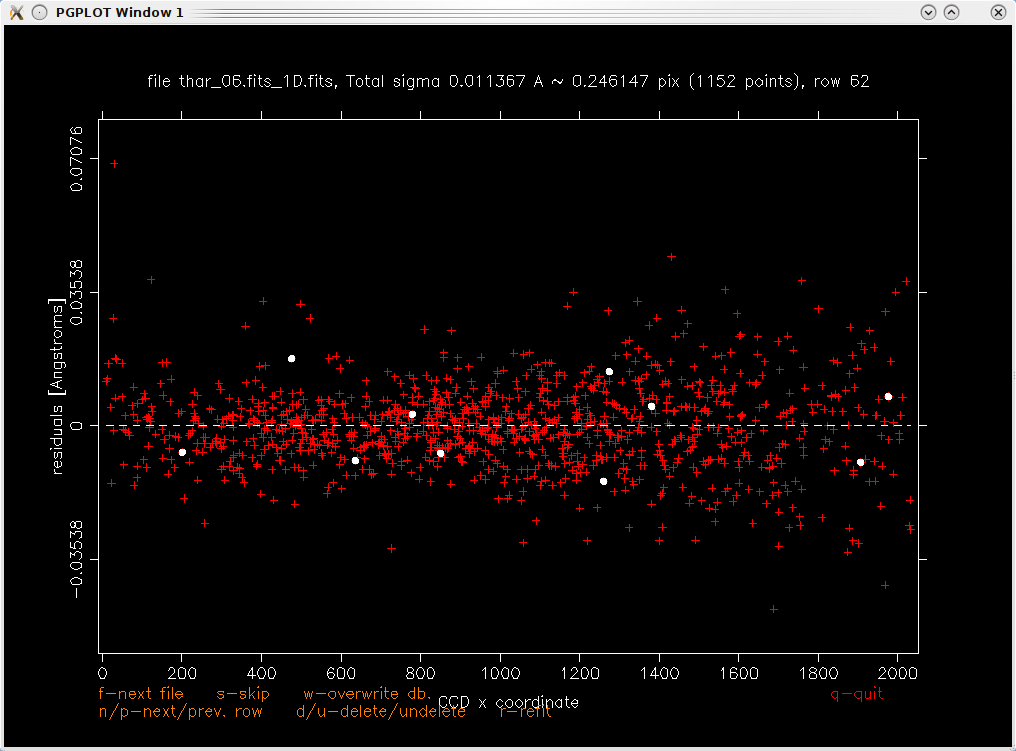Select the white point near x=780 above zero
Image resolution: width=1016 pixels, height=751 pixels.
(x=412, y=415)
